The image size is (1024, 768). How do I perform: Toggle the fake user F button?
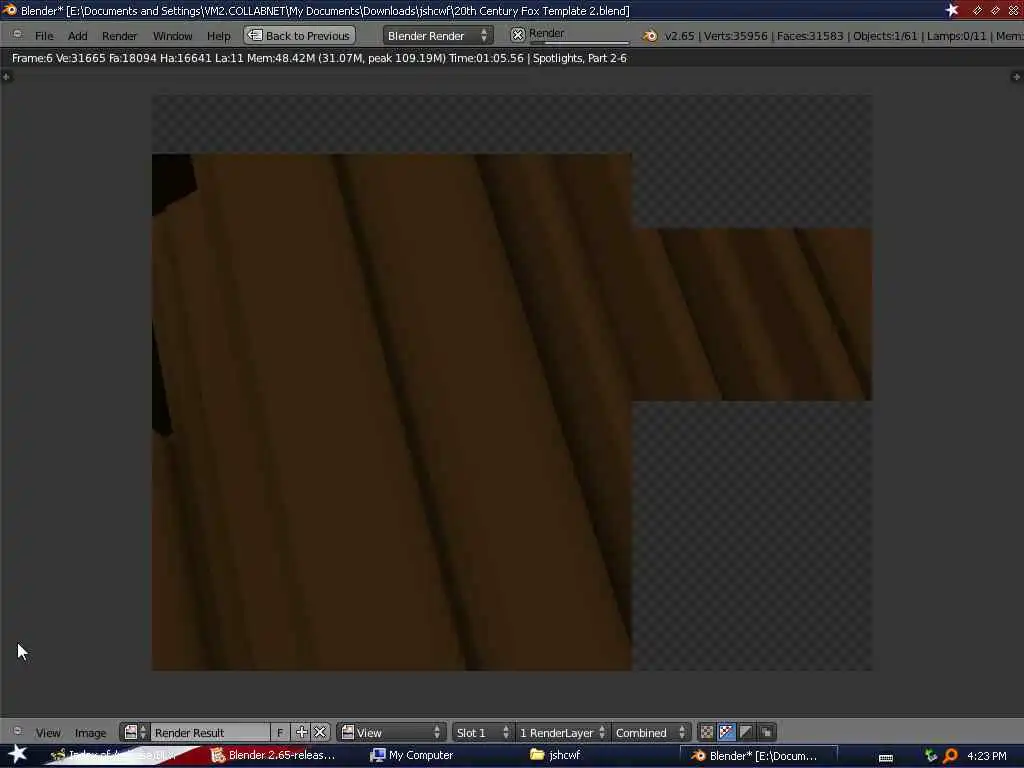pos(280,732)
